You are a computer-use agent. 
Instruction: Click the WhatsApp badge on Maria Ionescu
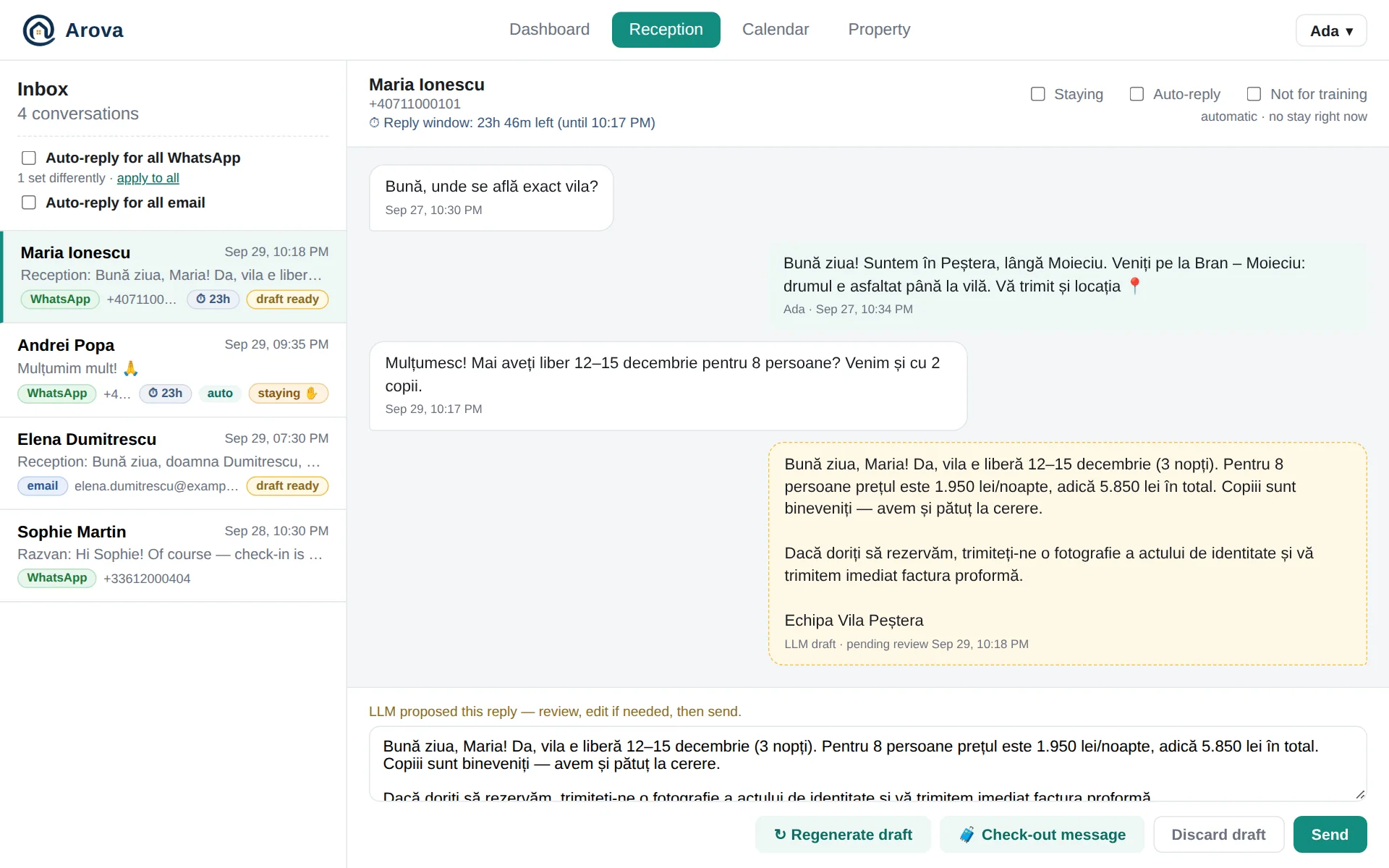pos(60,299)
